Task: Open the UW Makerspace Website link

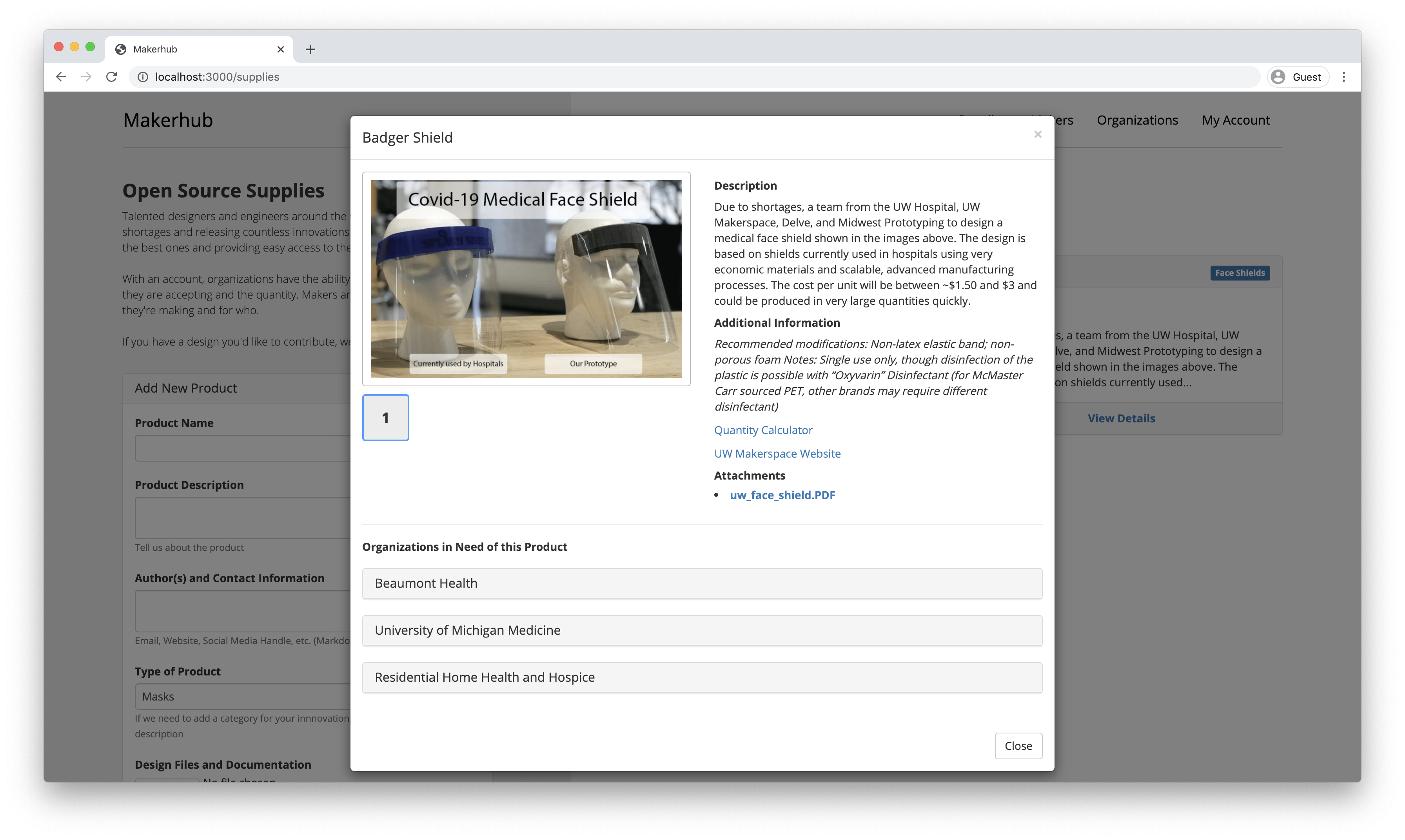Action: coord(777,453)
